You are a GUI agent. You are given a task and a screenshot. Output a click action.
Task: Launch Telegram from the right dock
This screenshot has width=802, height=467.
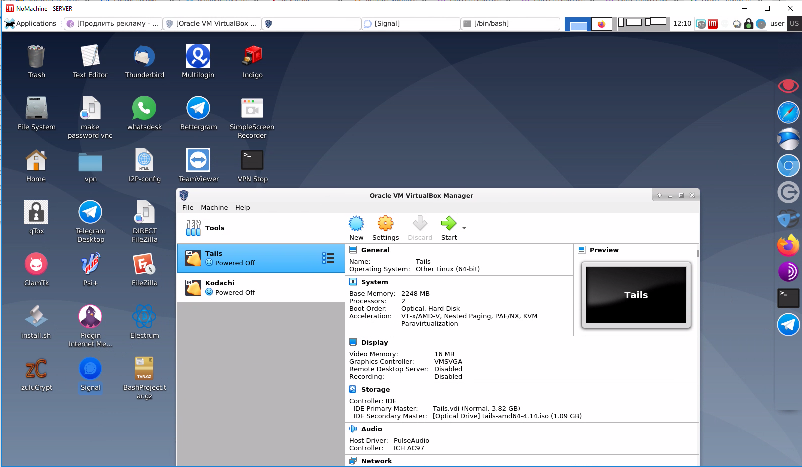(788, 325)
